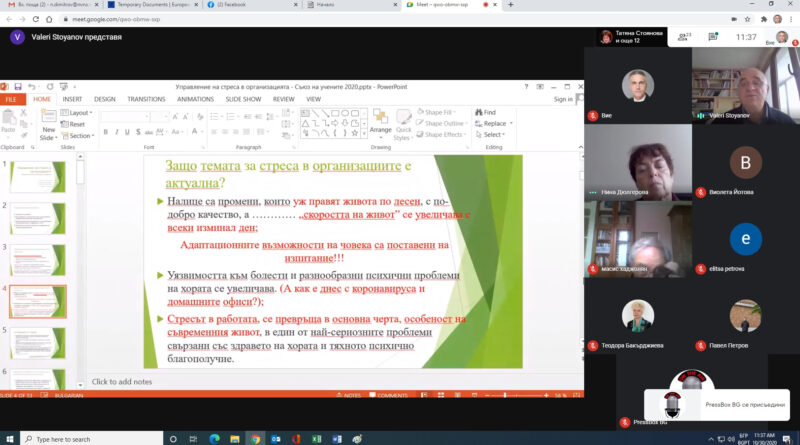Click Normal view icon in status bar

click(424, 395)
